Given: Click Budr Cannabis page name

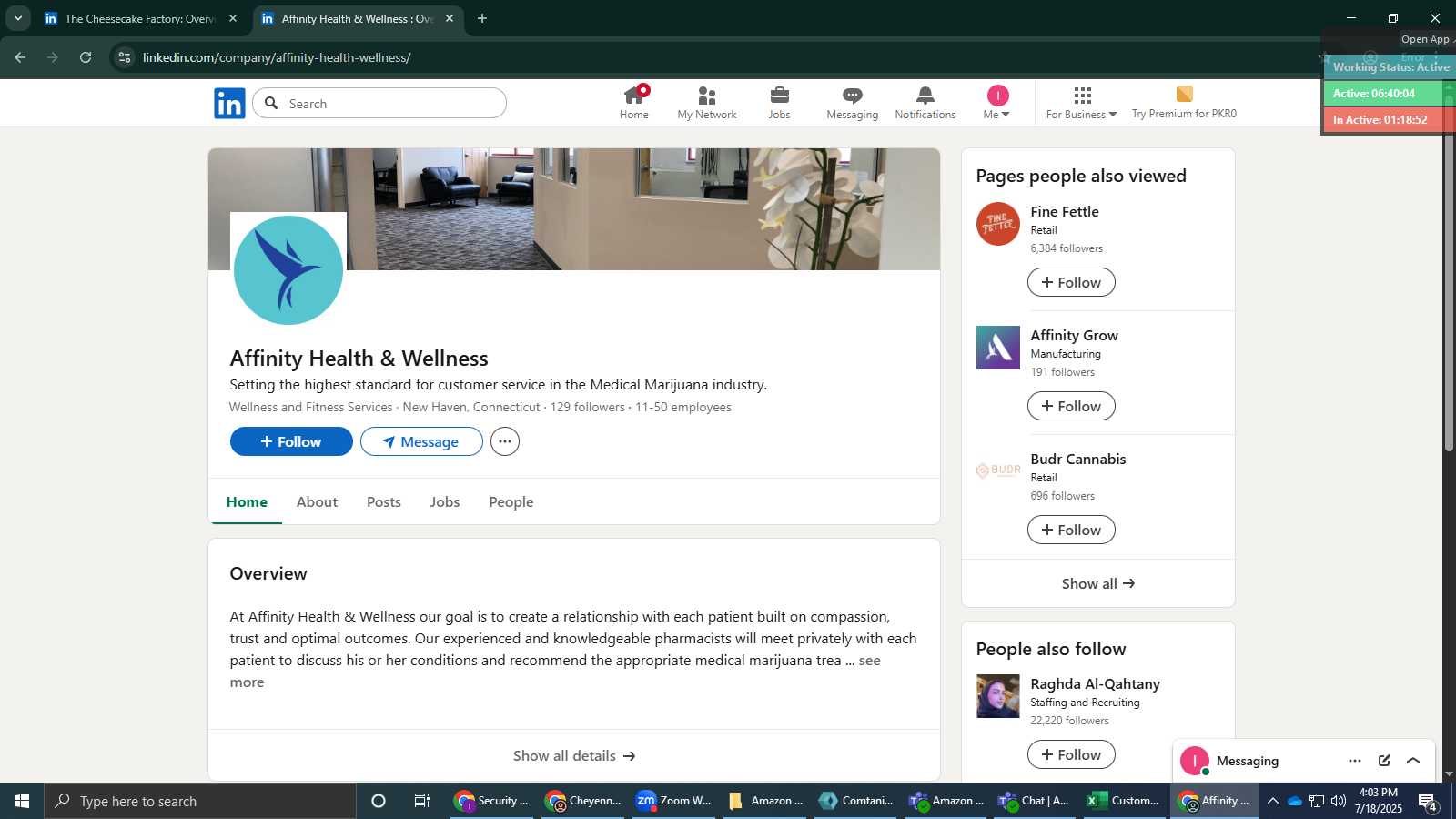Looking at the screenshot, I should coord(1078,459).
